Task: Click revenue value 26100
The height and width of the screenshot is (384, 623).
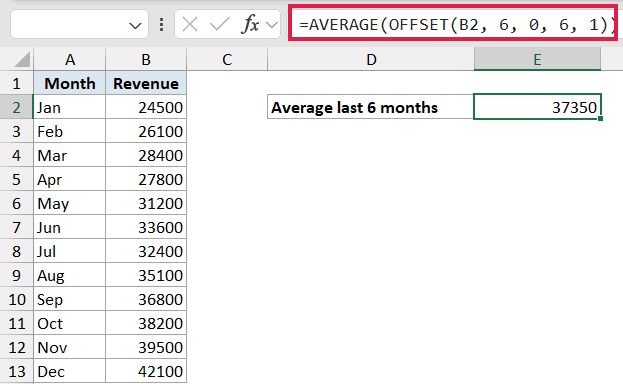Action: pyautogui.click(x=146, y=131)
